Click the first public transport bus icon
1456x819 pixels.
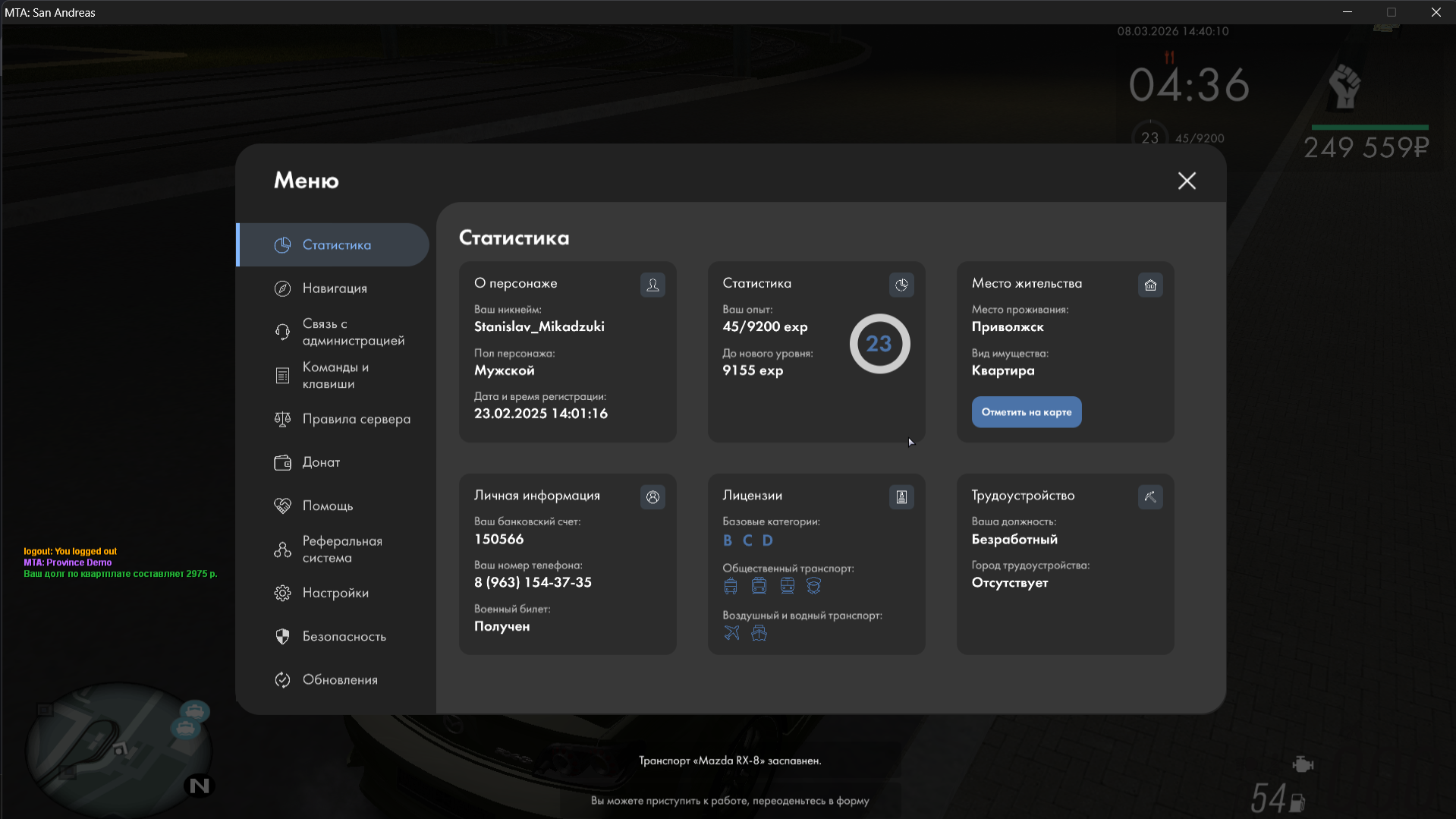(x=731, y=586)
